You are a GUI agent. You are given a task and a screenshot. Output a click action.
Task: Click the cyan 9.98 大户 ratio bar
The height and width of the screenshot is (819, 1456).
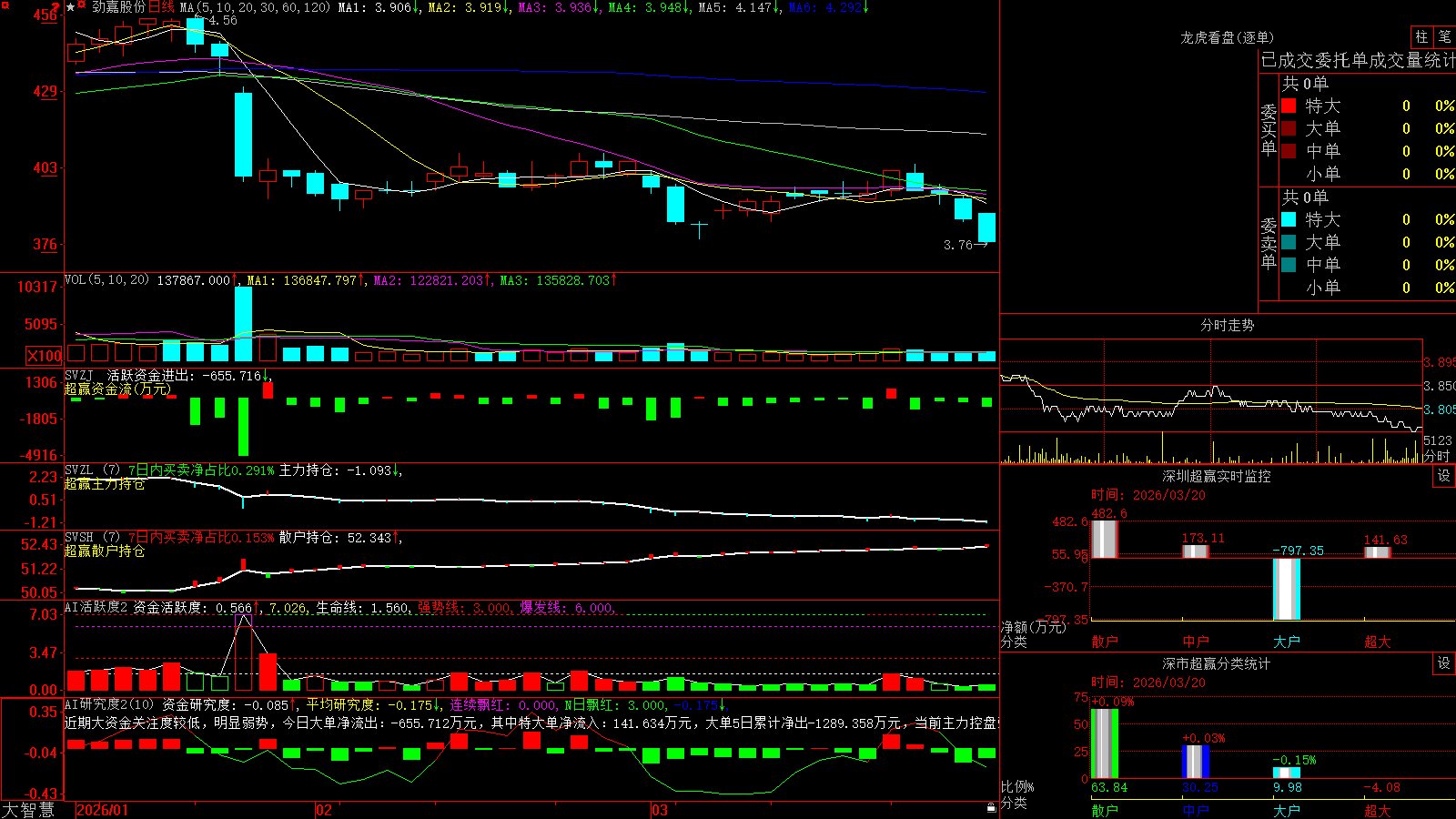click(x=1286, y=773)
